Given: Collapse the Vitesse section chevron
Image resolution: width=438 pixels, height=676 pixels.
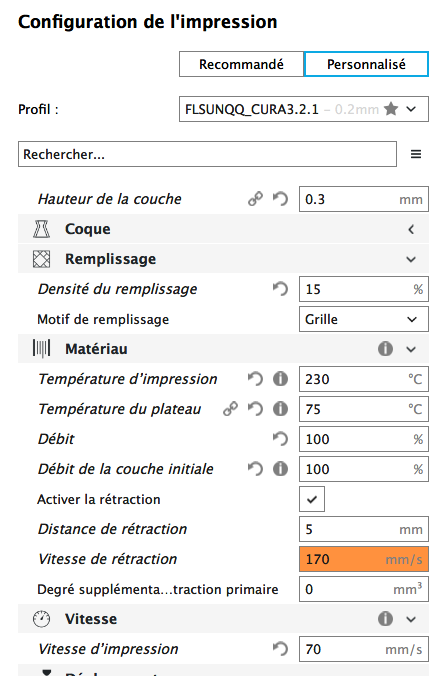Looking at the screenshot, I should [411, 619].
